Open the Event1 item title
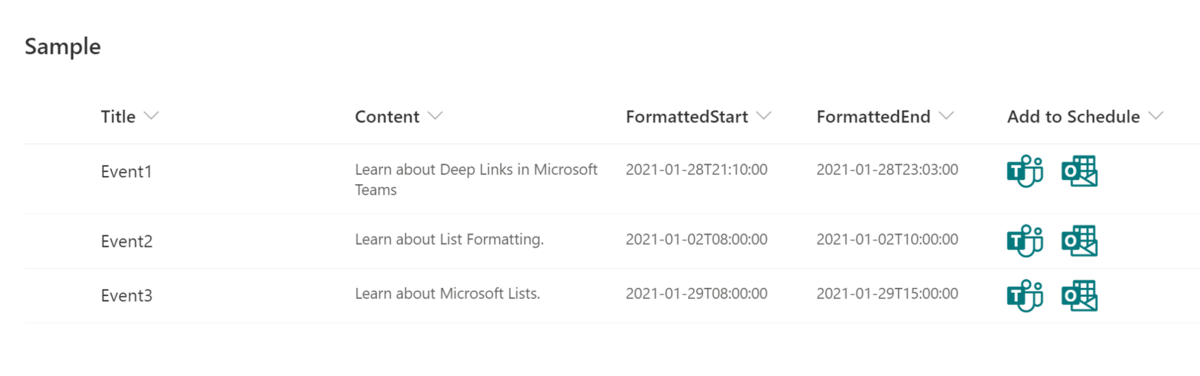The width and height of the screenshot is (1200, 376). 127,172
